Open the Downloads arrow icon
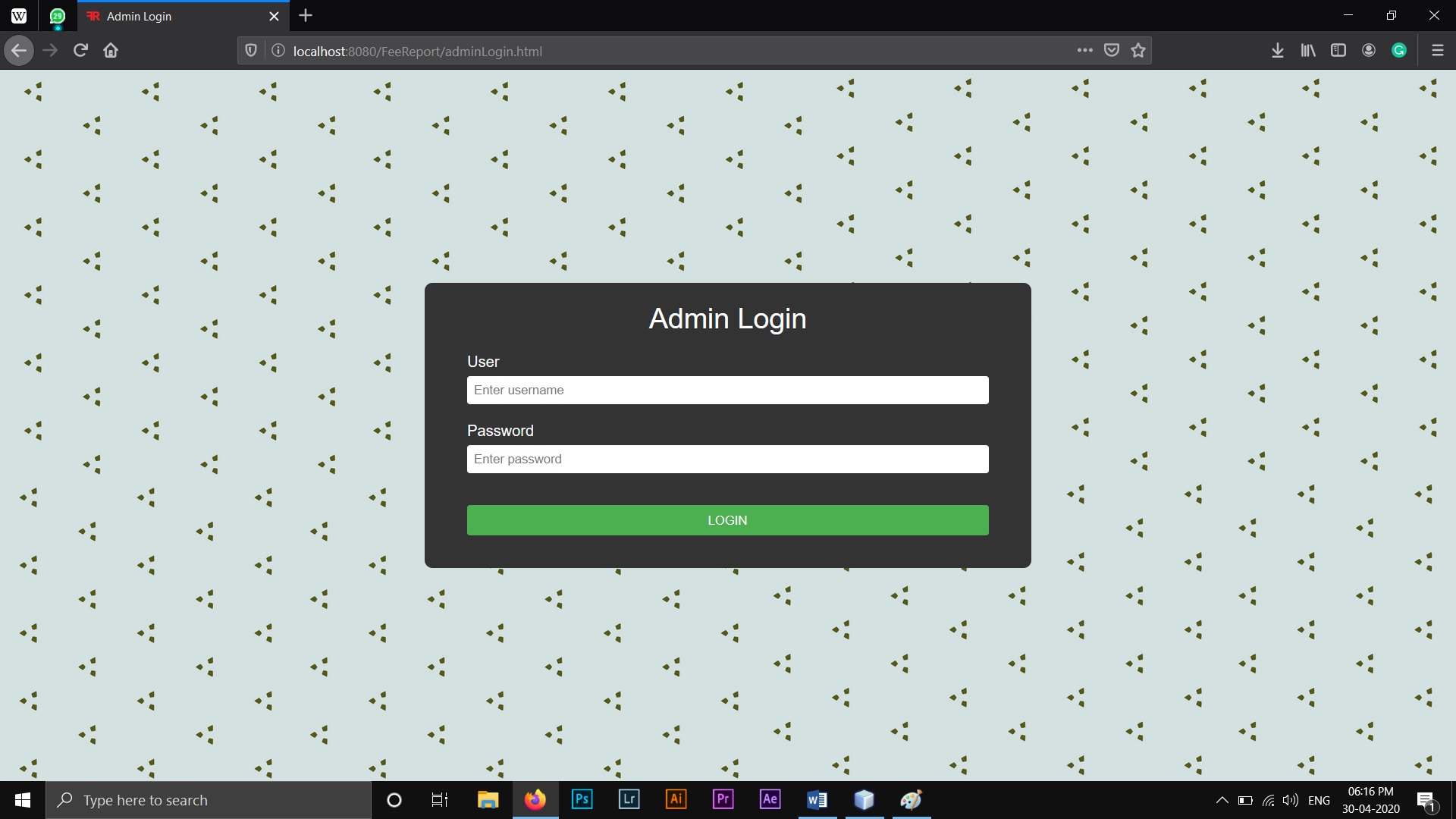 [1278, 51]
